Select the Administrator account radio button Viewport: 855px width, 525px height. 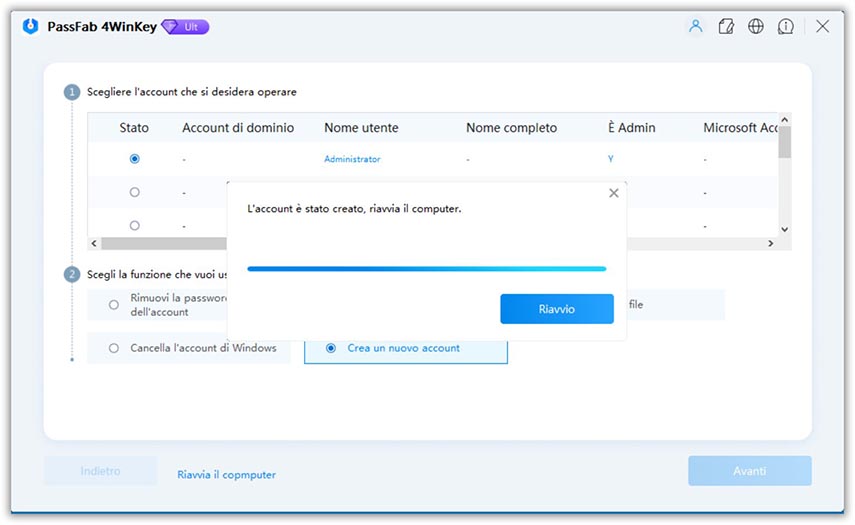[135, 159]
